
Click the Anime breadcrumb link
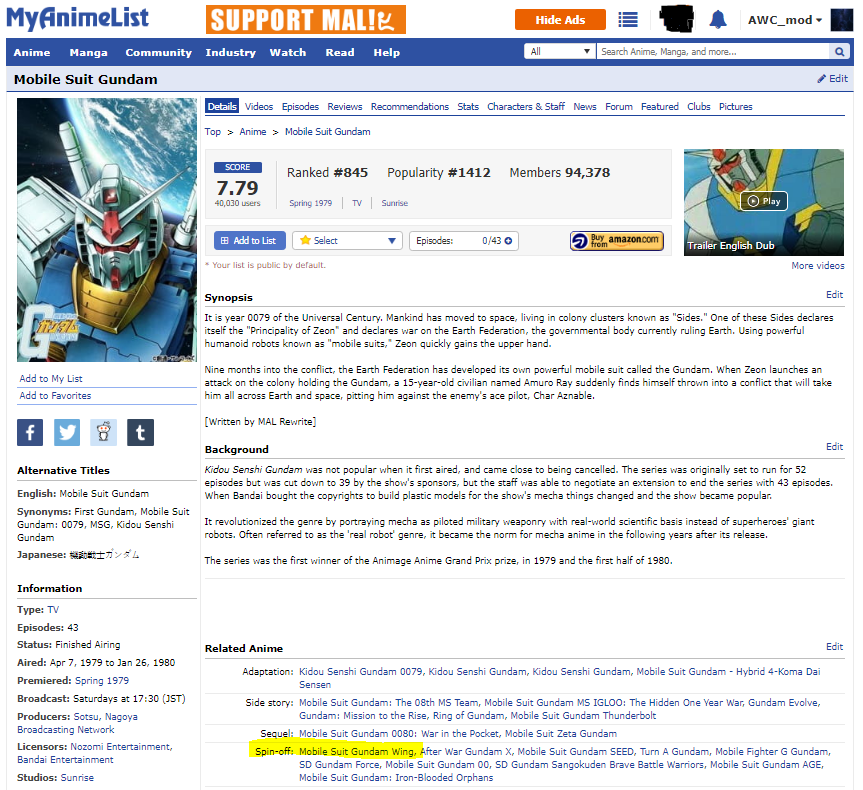click(x=253, y=132)
